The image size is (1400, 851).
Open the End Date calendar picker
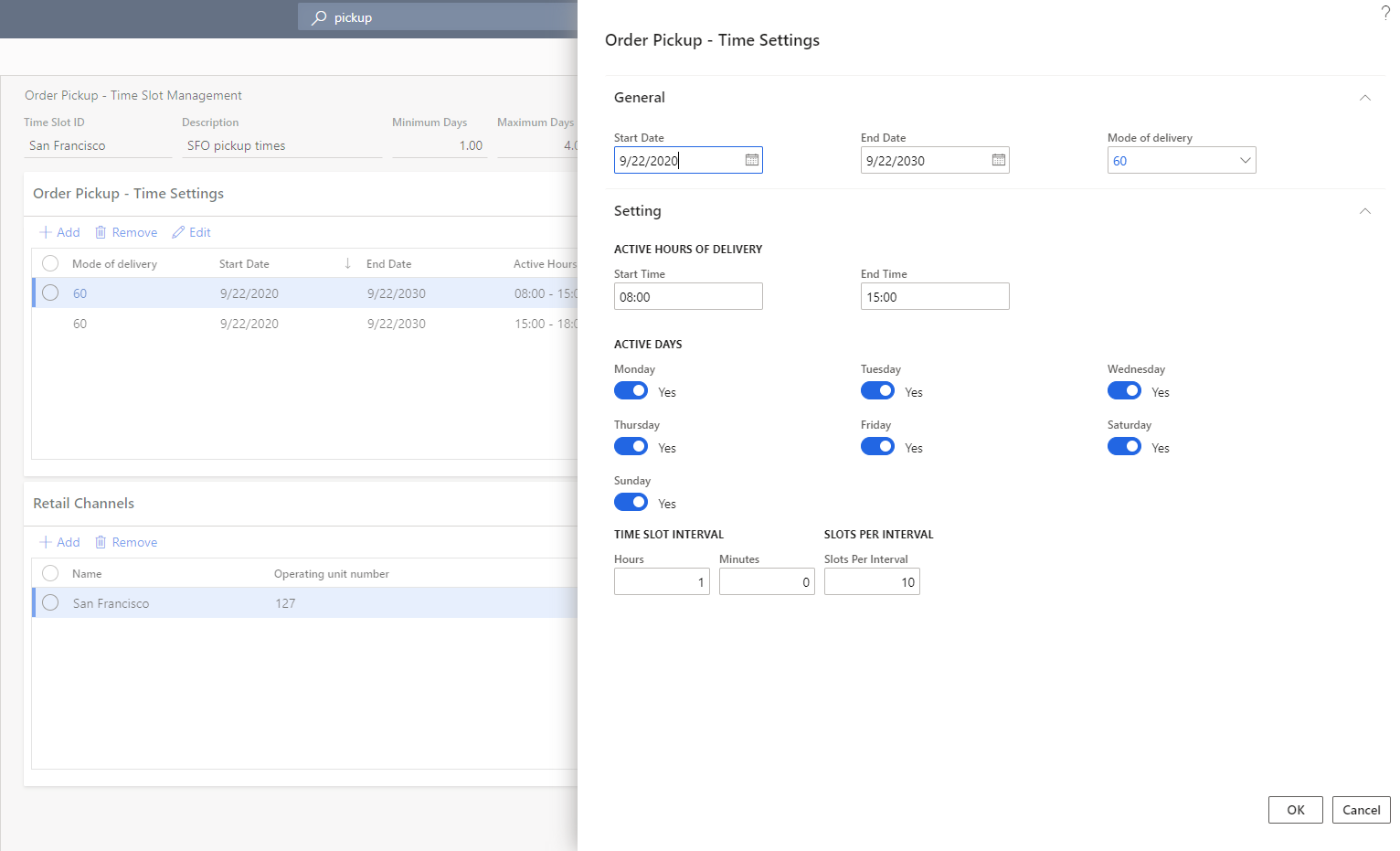[997, 160]
